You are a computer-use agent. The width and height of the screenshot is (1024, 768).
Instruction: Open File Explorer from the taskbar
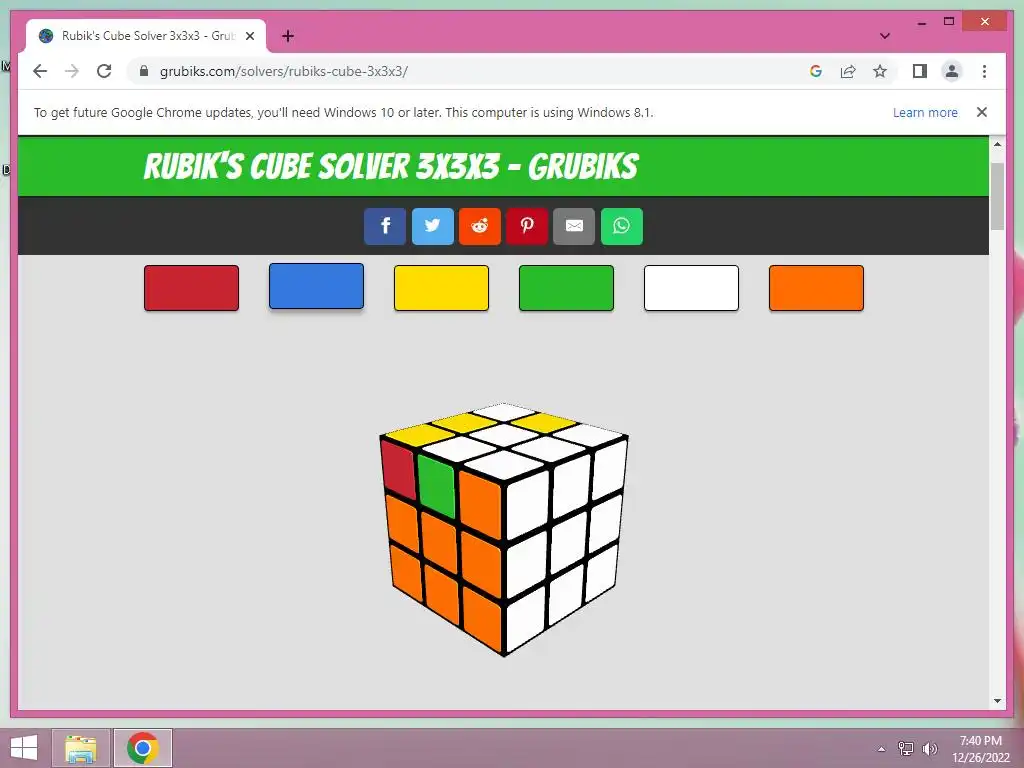81,748
